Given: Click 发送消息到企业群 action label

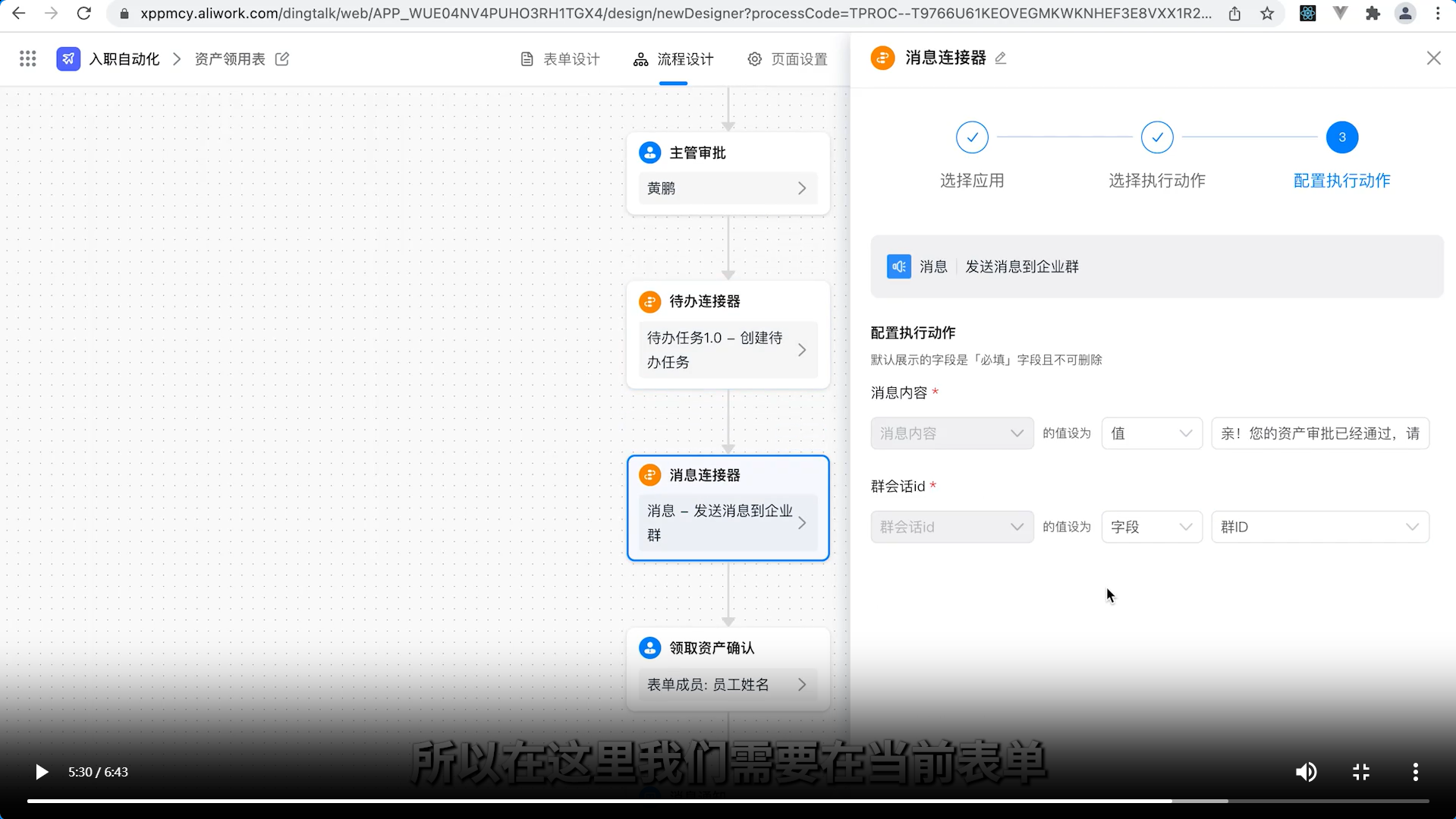Looking at the screenshot, I should [1021, 266].
